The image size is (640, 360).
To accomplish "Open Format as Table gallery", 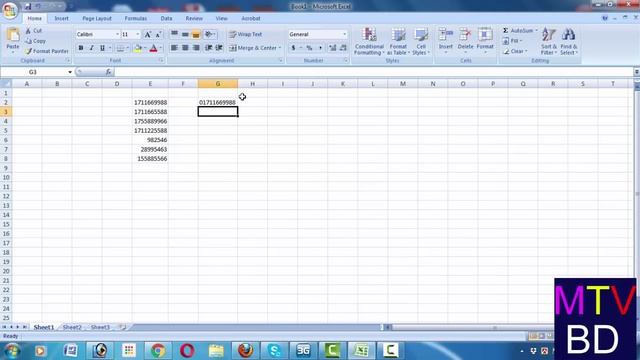I will 398,41.
